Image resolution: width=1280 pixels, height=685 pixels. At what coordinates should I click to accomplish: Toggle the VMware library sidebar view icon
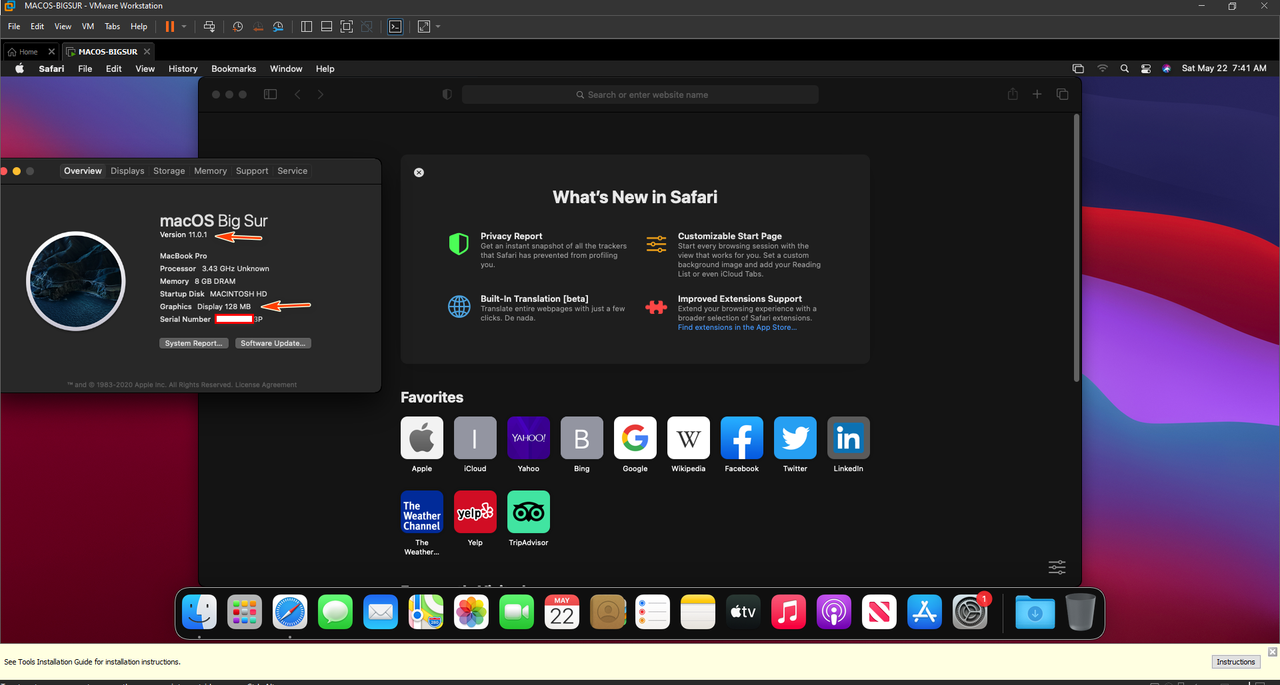[306, 26]
